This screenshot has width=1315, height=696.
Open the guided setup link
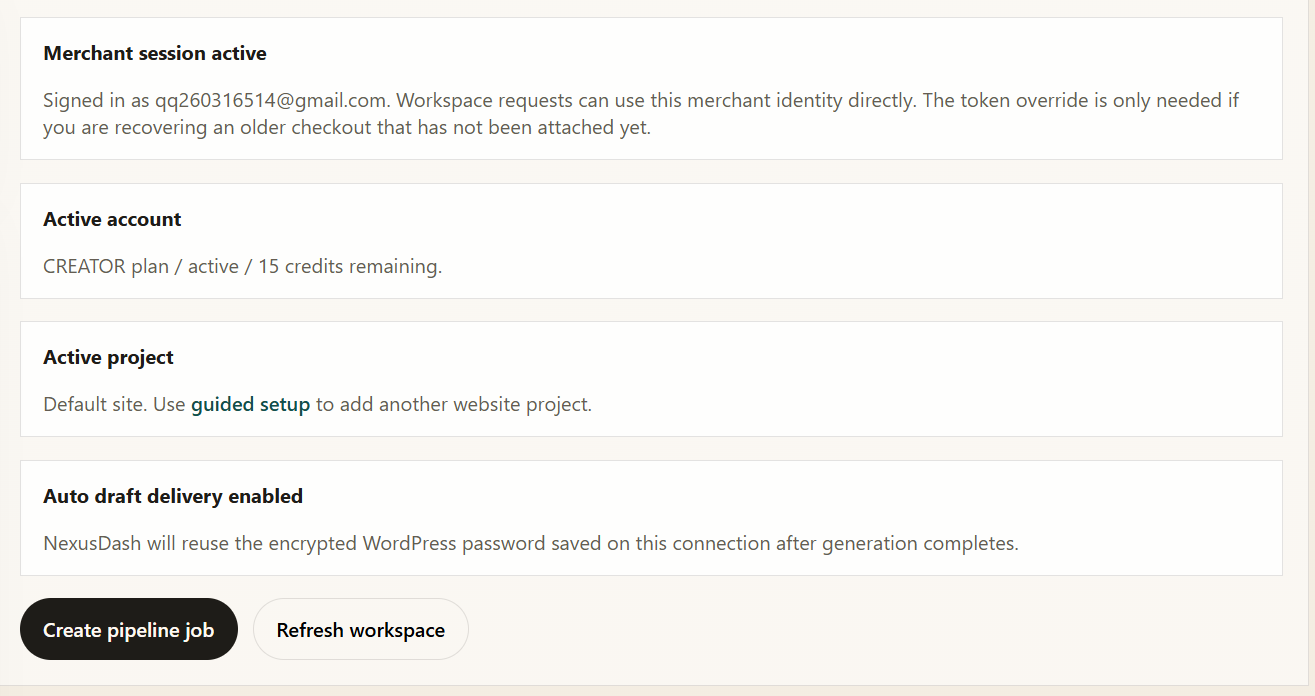click(250, 405)
